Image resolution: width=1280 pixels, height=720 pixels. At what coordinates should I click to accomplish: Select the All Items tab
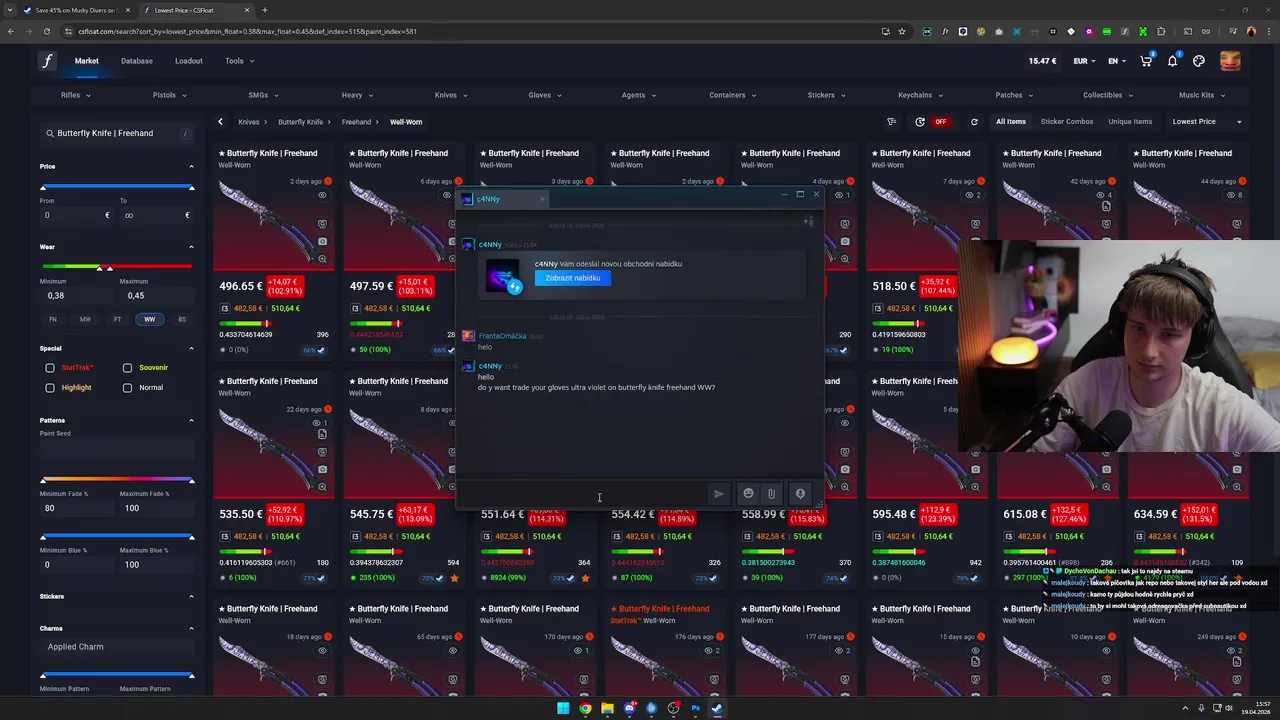pos(1010,122)
